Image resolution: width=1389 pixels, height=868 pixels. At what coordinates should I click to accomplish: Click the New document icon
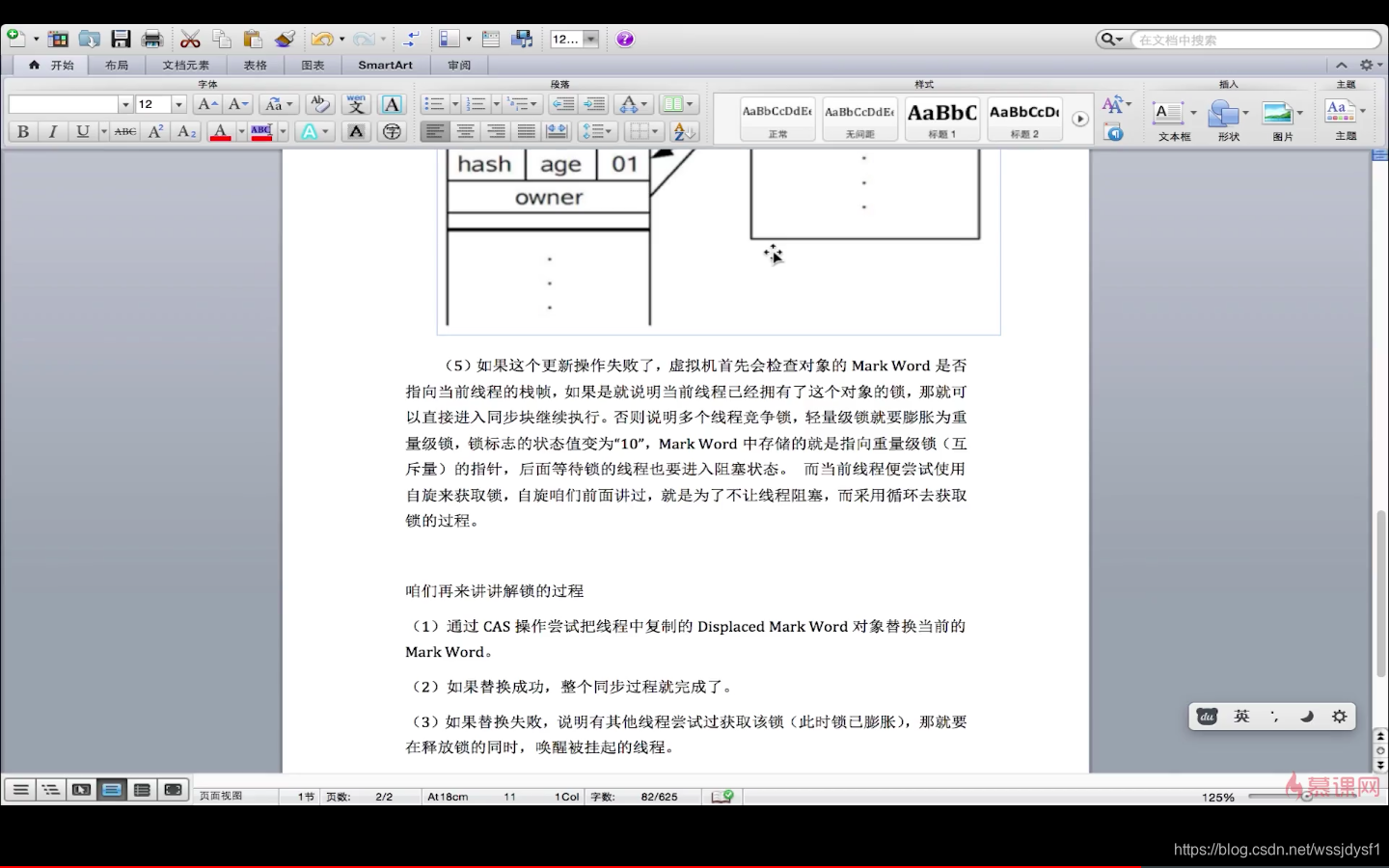tap(15, 39)
